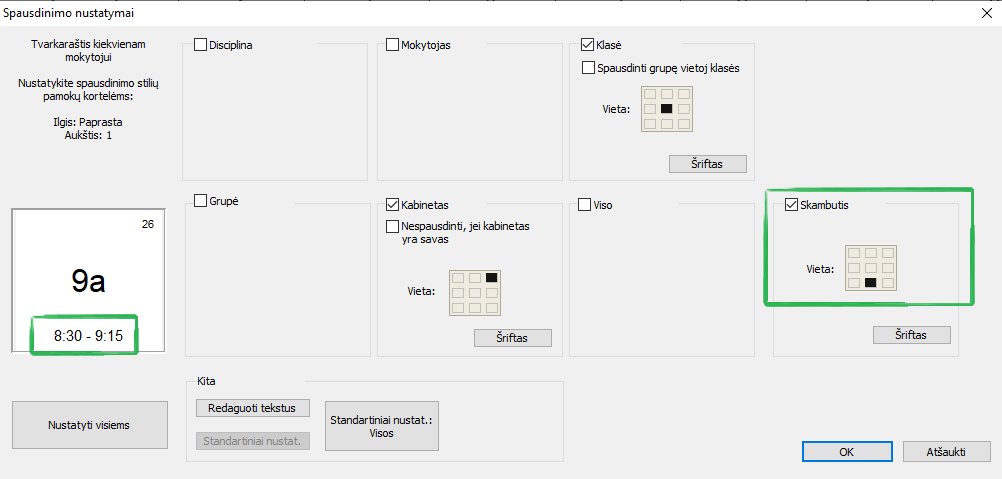Enable the Grupė checkbox
The image size is (1002, 479).
[201, 201]
